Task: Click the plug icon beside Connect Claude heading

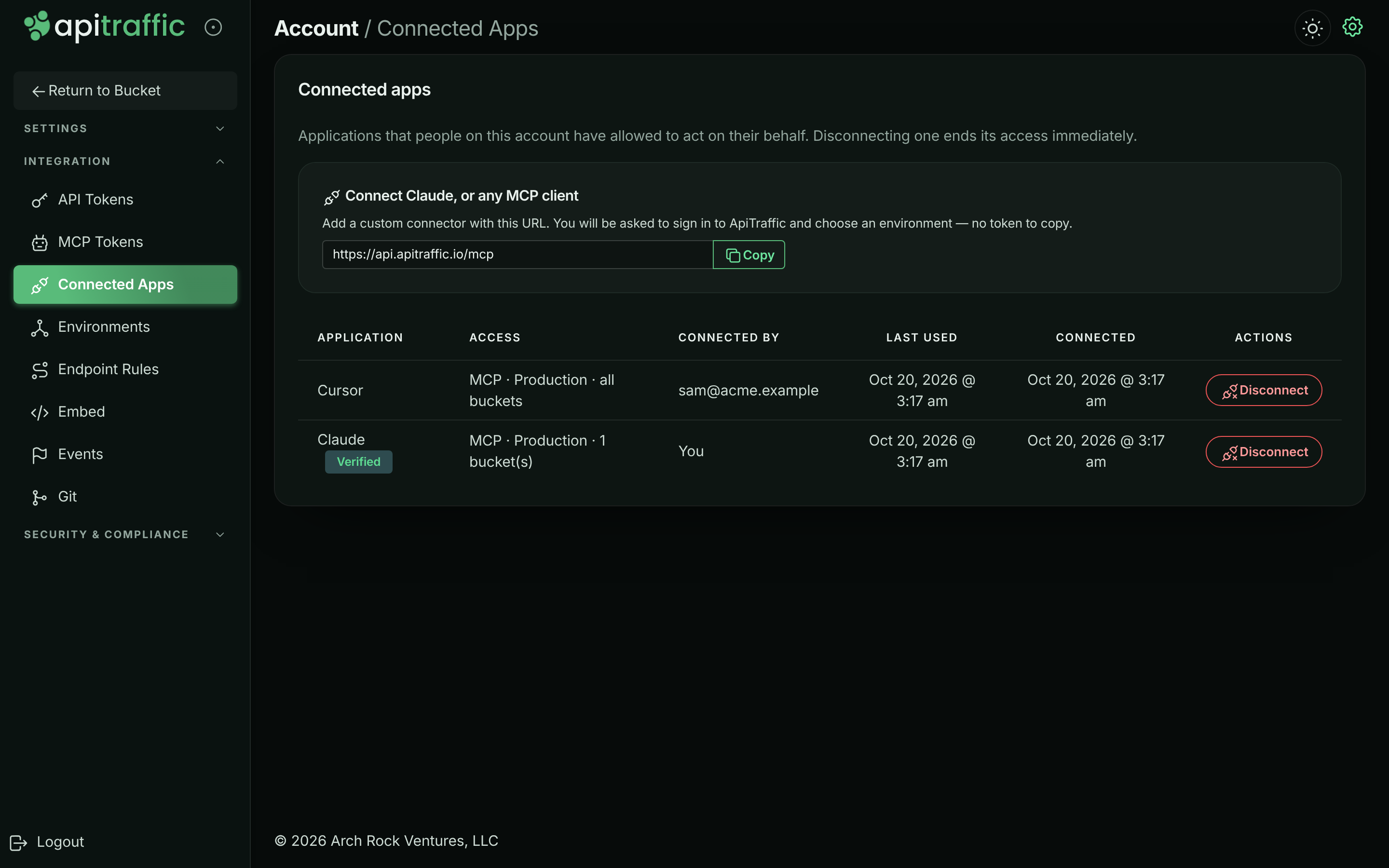Action: click(332, 197)
